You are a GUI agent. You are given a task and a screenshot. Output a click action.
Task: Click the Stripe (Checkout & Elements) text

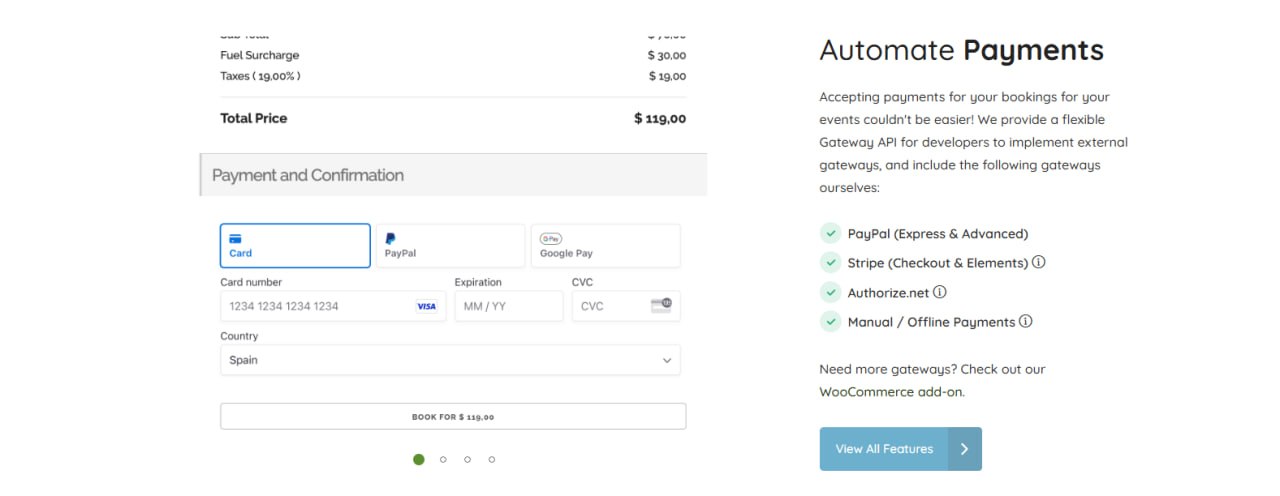tap(938, 263)
